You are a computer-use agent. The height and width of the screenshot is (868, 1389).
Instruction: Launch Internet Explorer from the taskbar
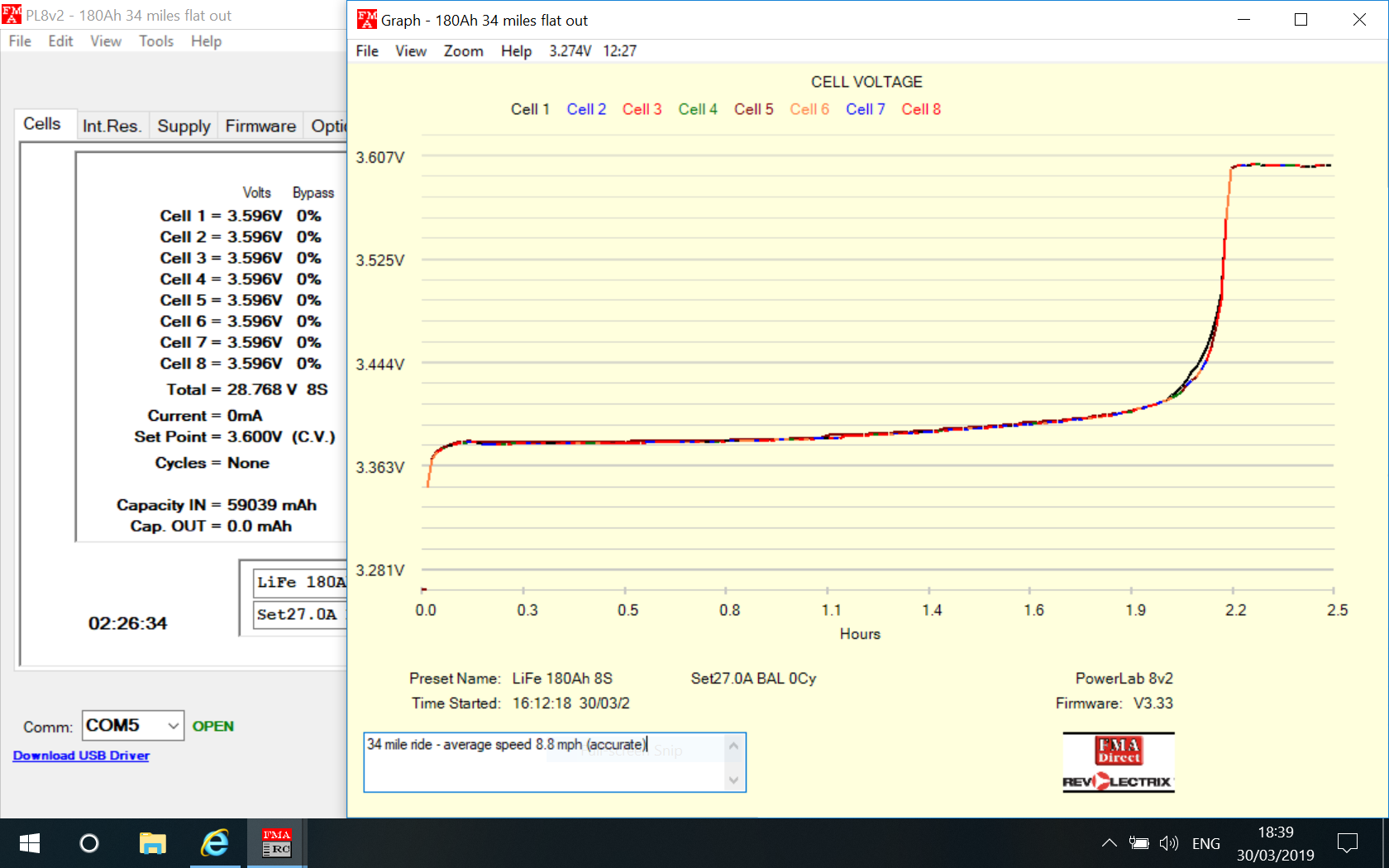(215, 843)
